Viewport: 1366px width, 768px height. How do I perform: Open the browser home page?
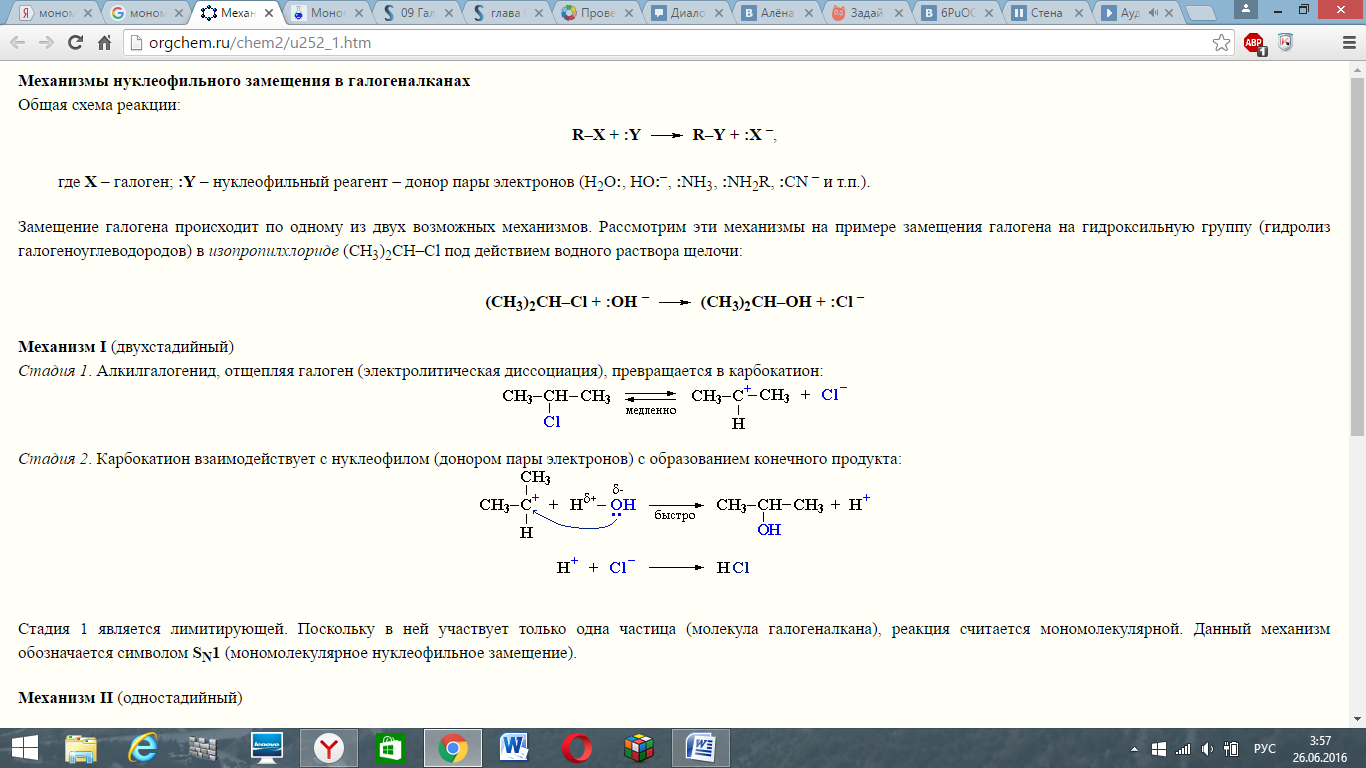click(x=104, y=43)
